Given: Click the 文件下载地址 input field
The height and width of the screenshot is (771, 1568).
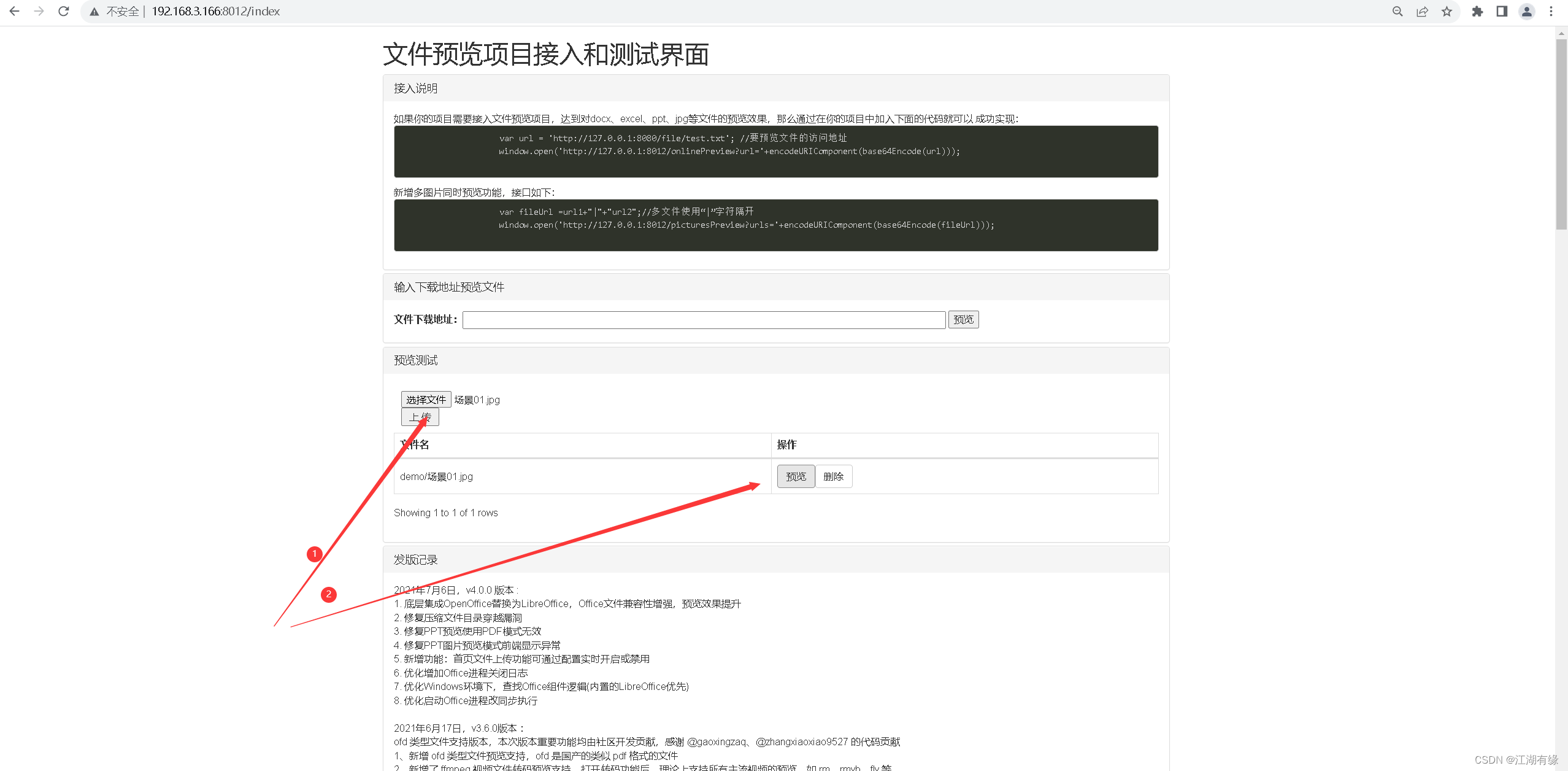Looking at the screenshot, I should pos(704,320).
